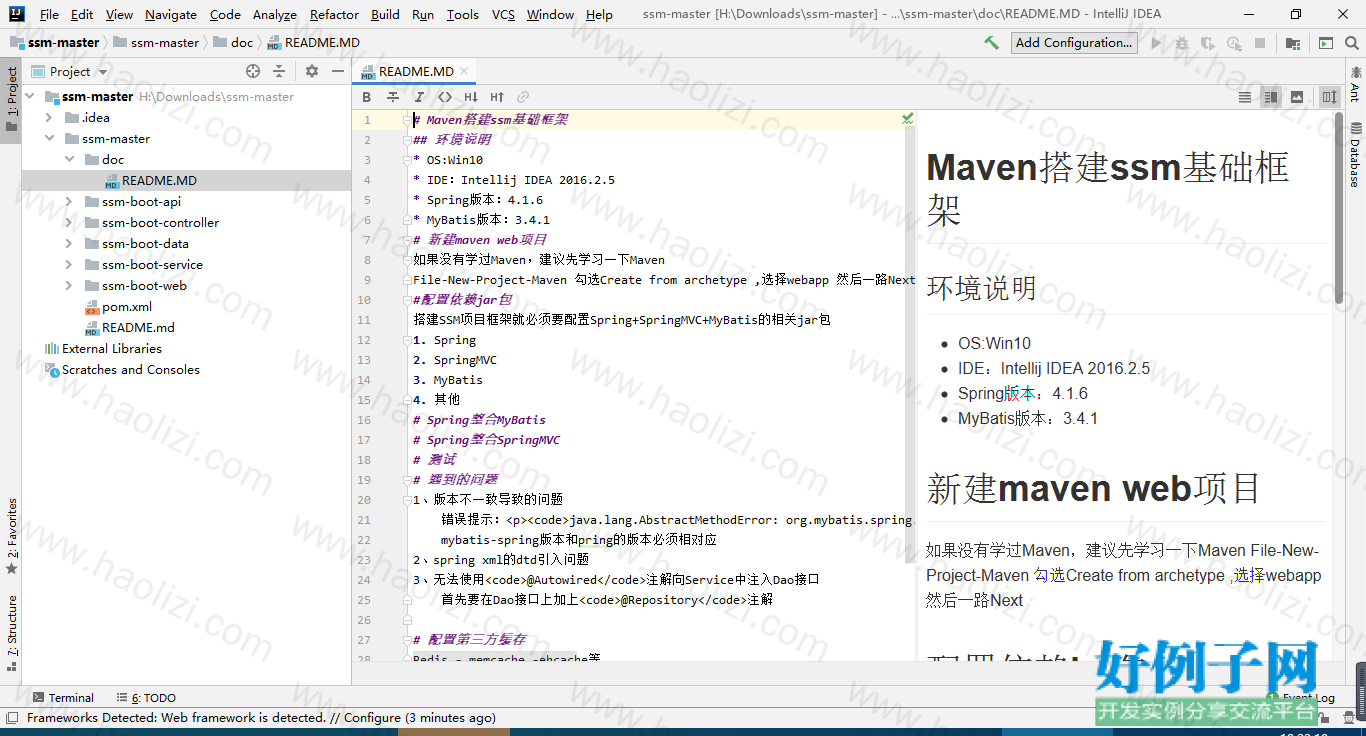Show preview only view mode
Image resolution: width=1366 pixels, height=736 pixels.
[x=1297, y=97]
